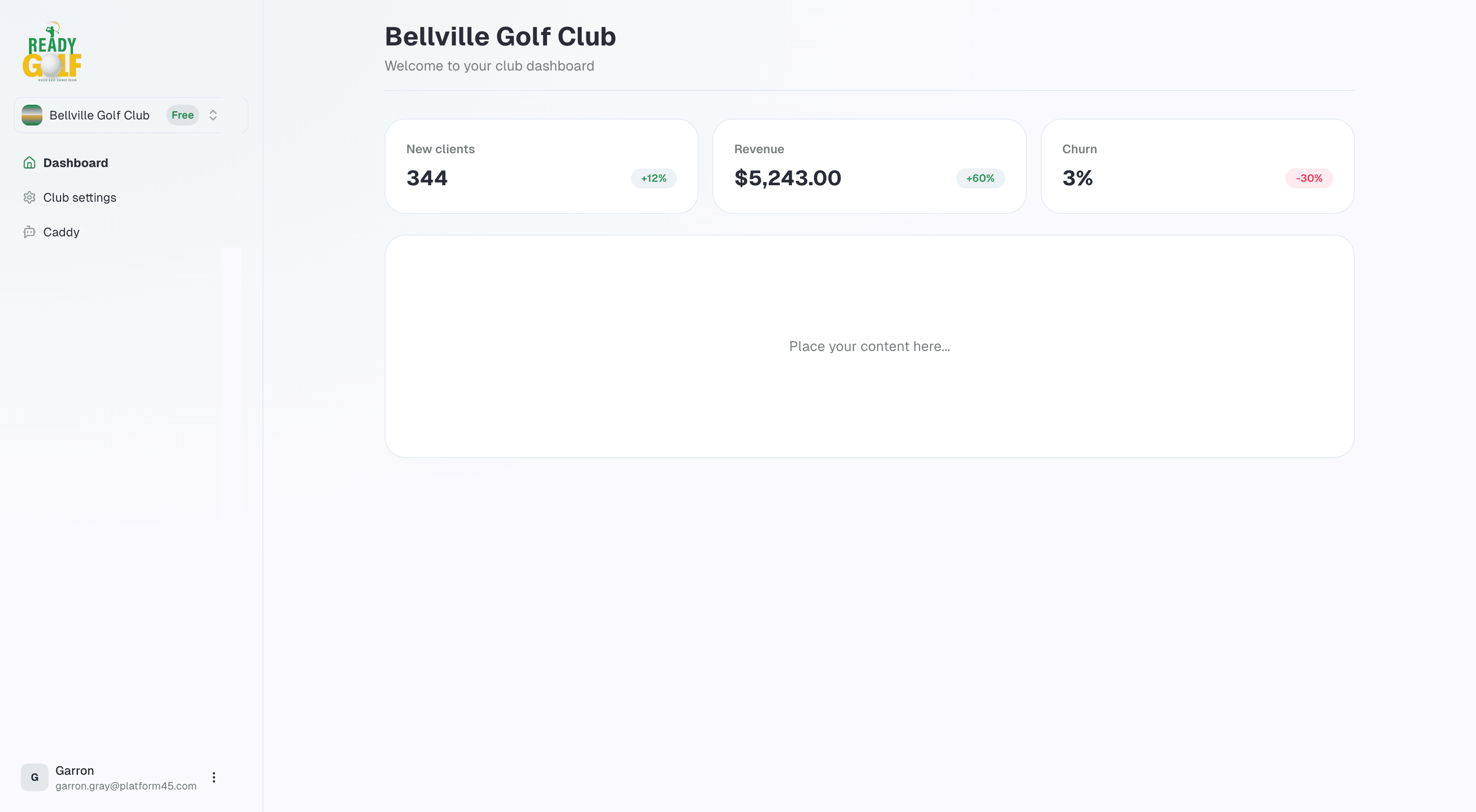Go to Club settings page
1476x812 pixels.
pyautogui.click(x=80, y=197)
